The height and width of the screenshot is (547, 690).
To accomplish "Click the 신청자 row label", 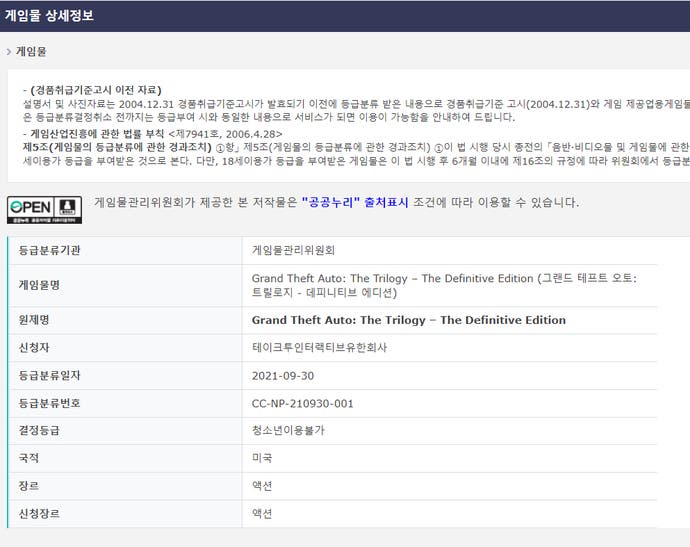I will point(33,348).
